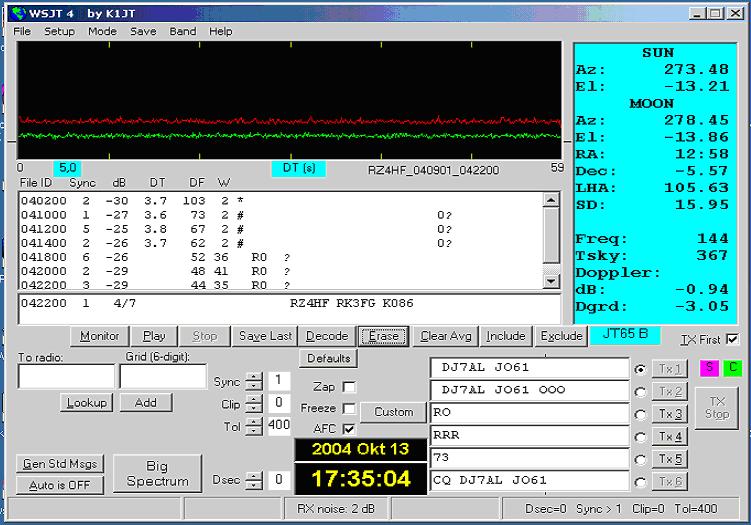Select the Tx5 message radio button
Image resolution: width=751 pixels, height=525 pixels.
point(640,459)
